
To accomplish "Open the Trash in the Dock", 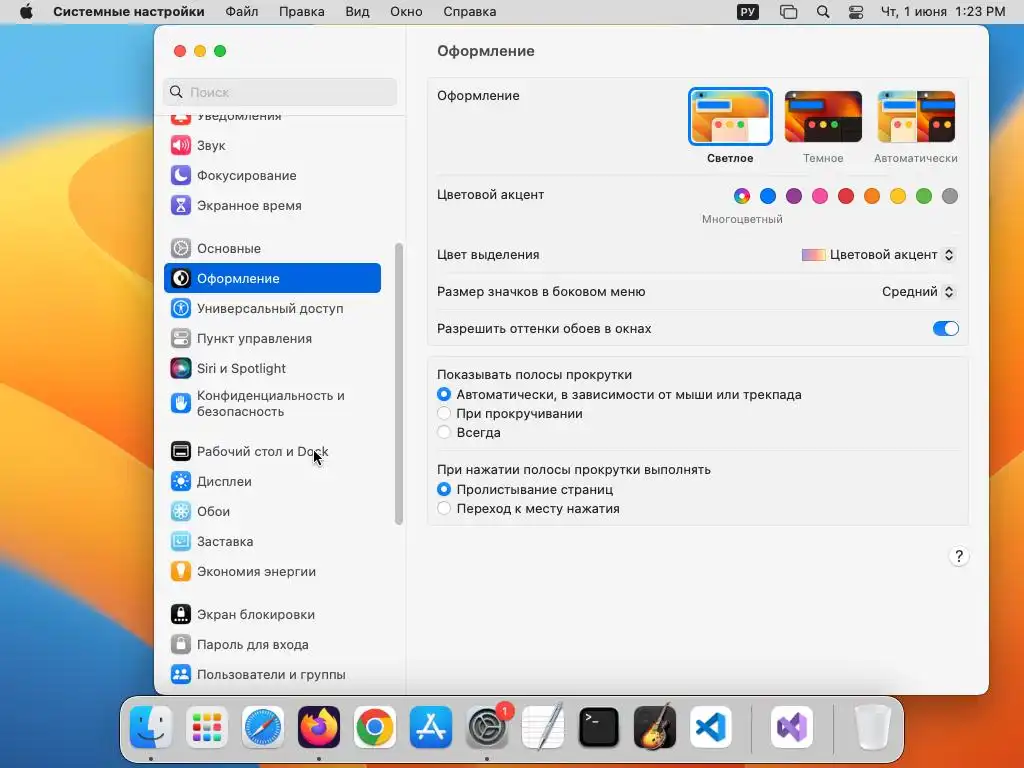I will coord(872,727).
